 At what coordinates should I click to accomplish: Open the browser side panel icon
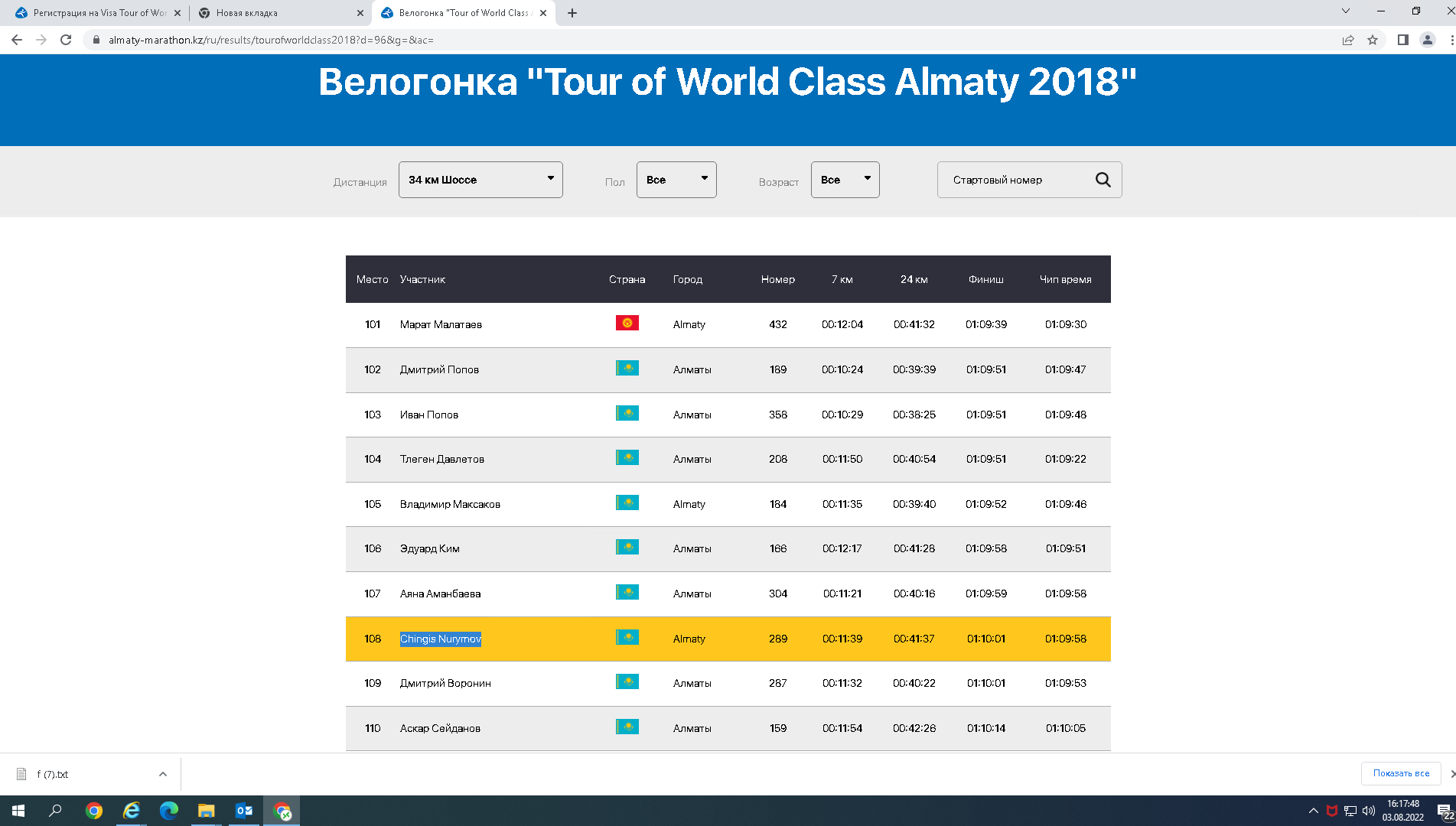pos(1402,40)
